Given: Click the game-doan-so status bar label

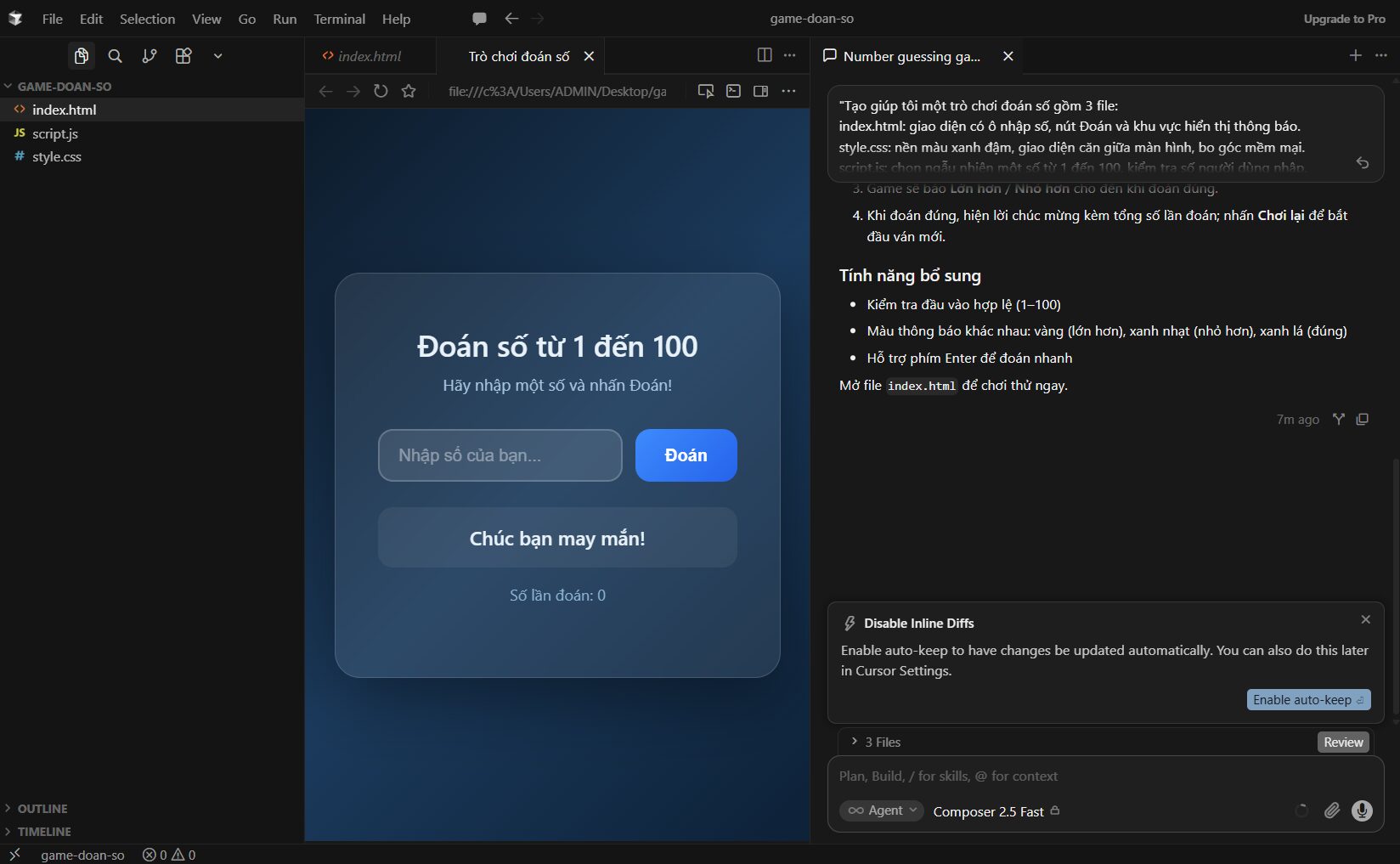Looking at the screenshot, I should point(82,855).
